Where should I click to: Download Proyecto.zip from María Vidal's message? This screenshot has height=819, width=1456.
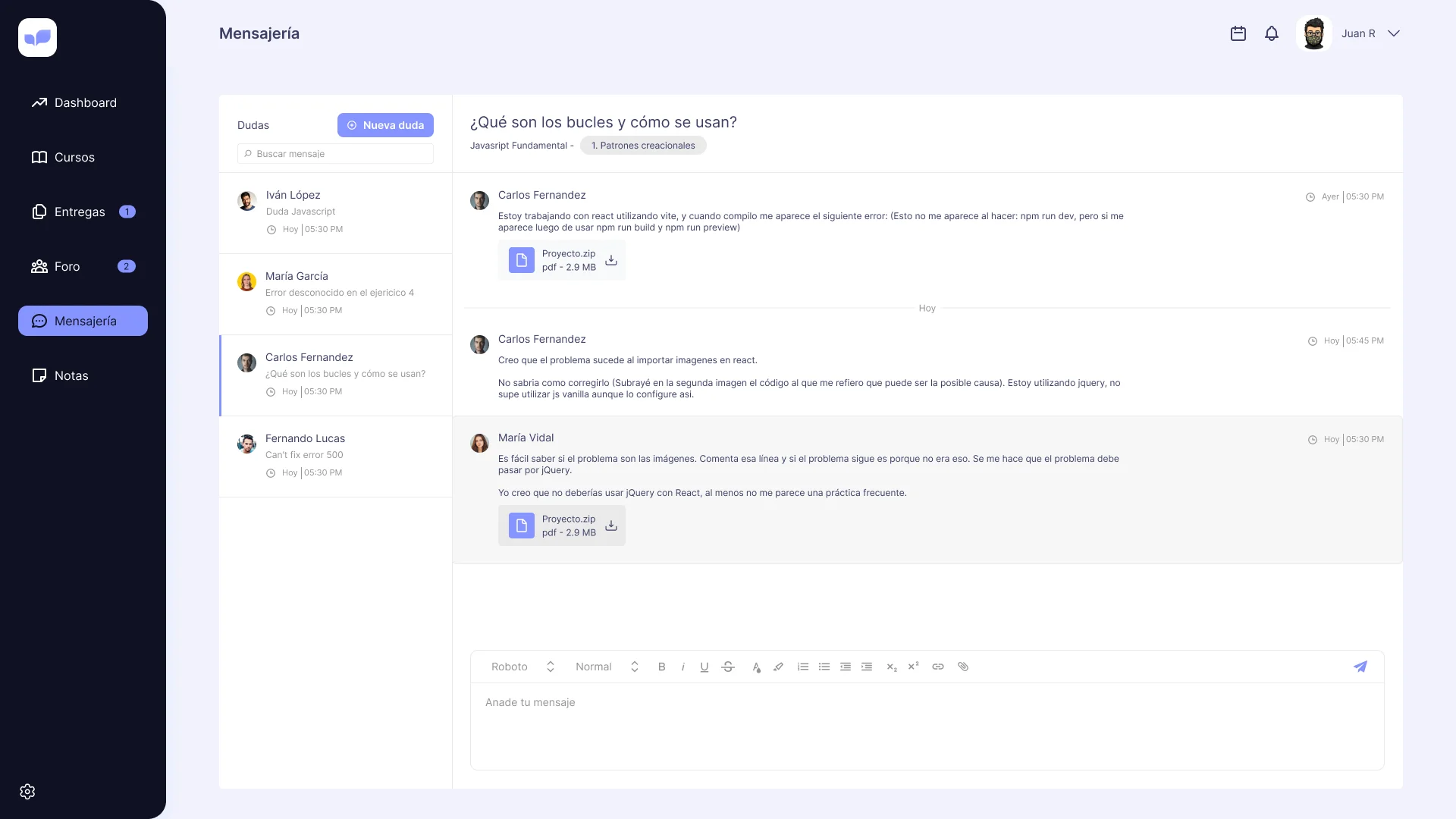[611, 526]
